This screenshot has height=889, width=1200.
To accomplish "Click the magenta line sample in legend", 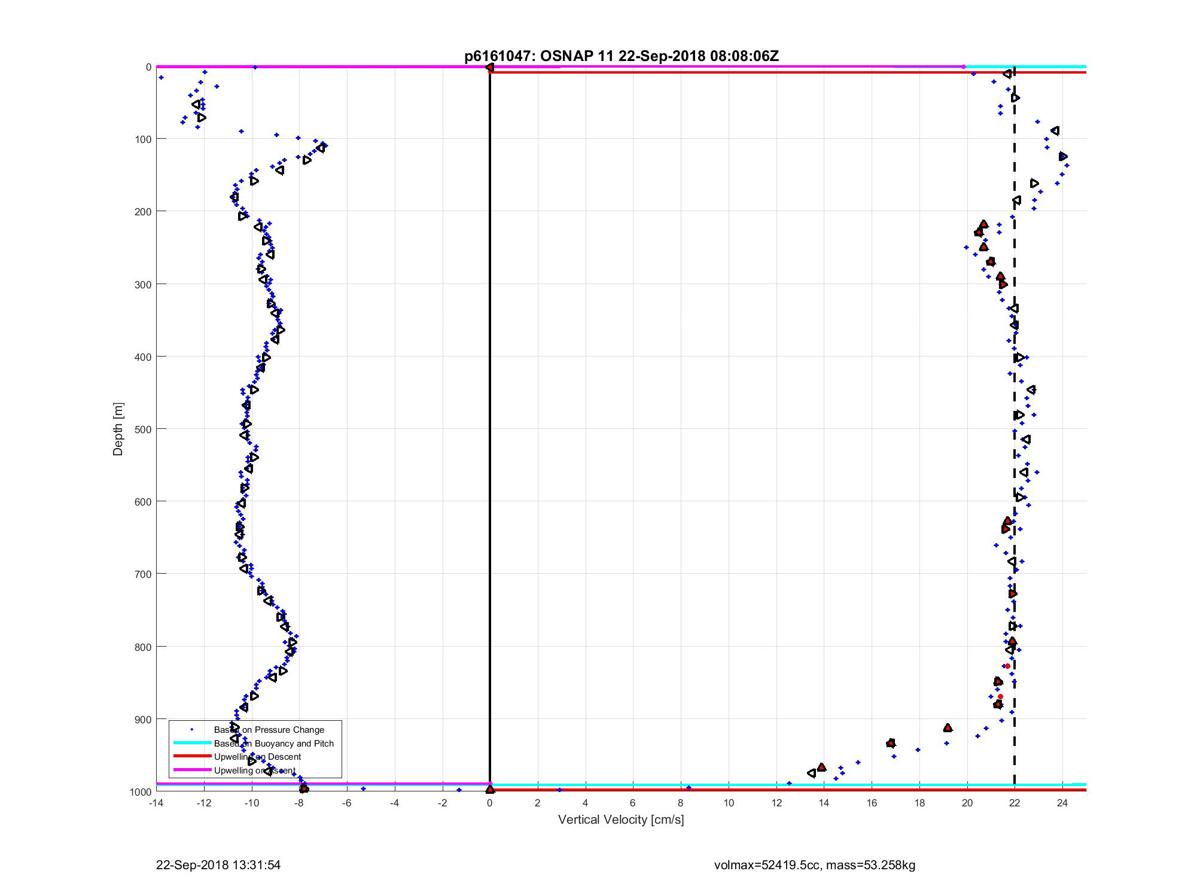I will 192,770.
